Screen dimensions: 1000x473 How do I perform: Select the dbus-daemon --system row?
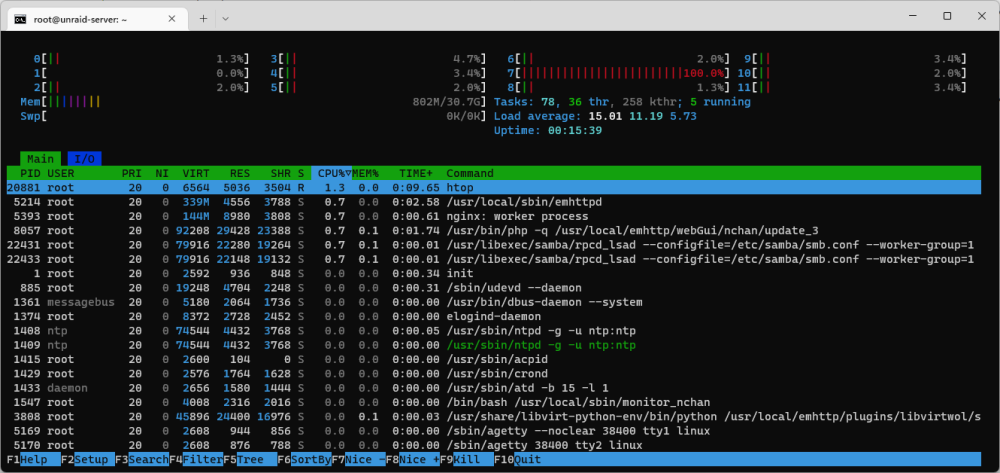(x=494, y=302)
